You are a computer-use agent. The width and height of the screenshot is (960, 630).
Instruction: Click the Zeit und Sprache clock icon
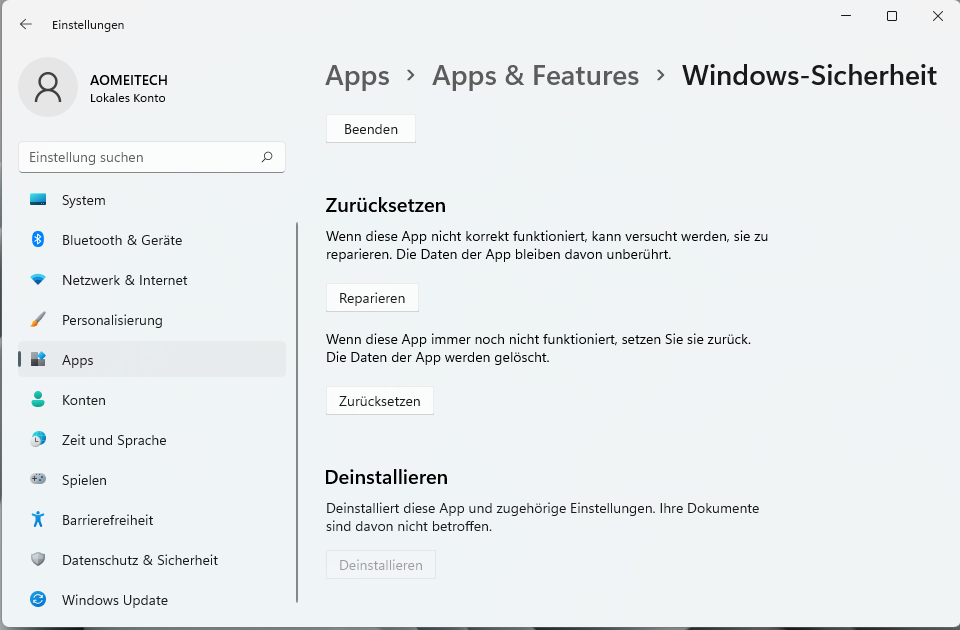[x=38, y=440]
